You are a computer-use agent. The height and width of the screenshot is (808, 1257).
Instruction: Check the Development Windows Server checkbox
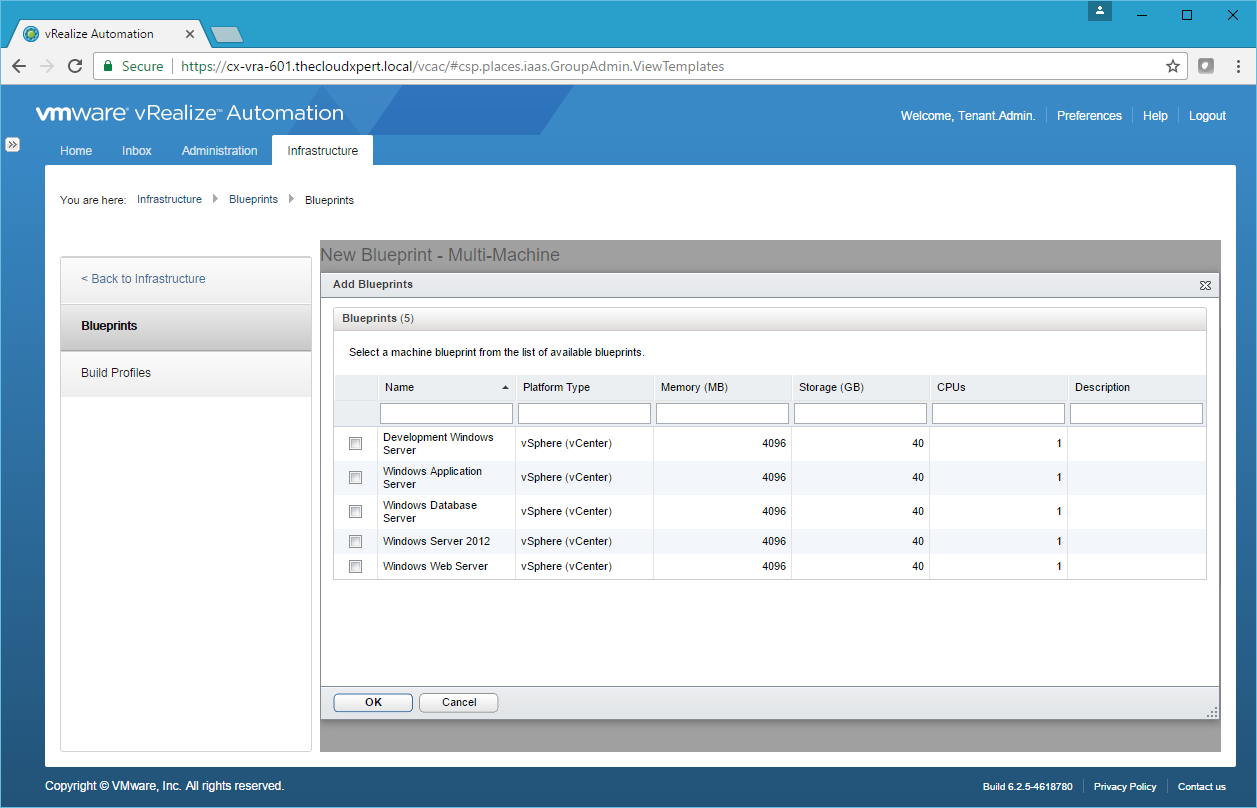(355, 444)
